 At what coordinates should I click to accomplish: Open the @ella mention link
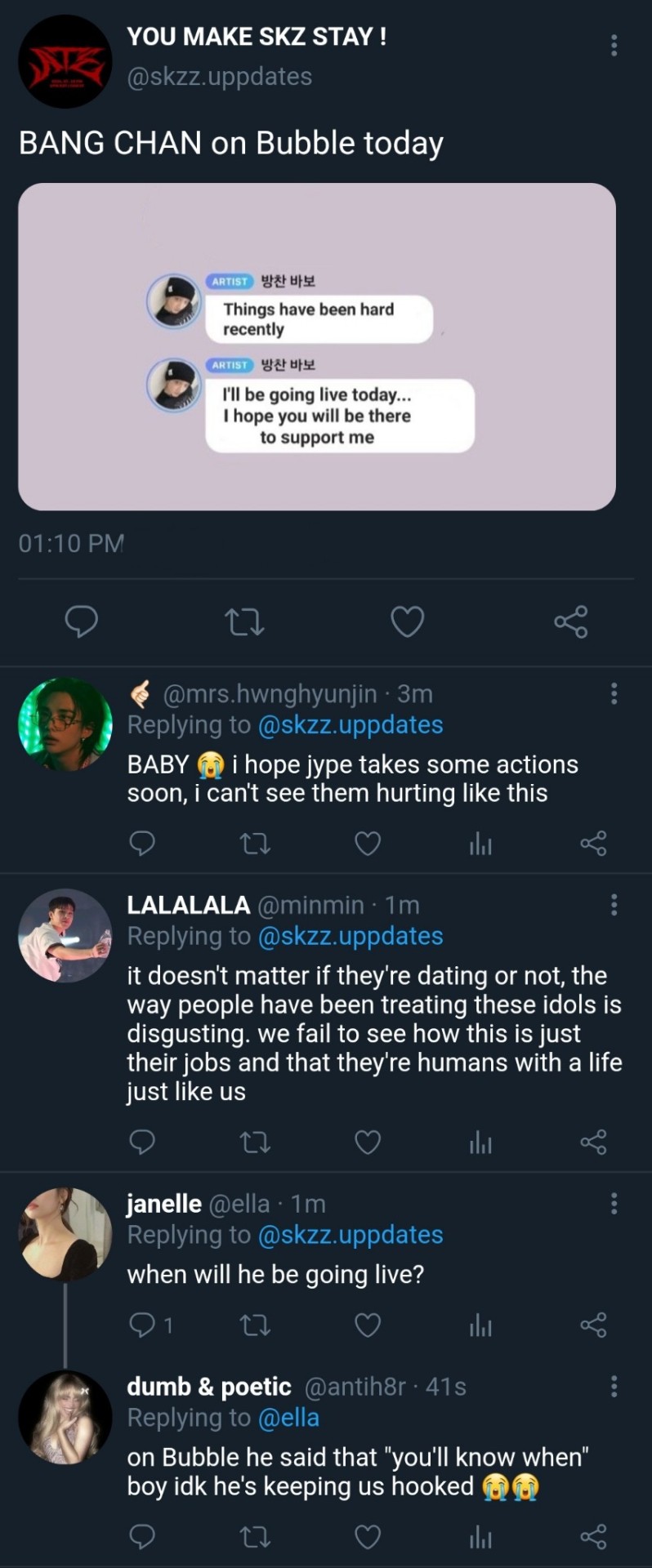tap(288, 1419)
